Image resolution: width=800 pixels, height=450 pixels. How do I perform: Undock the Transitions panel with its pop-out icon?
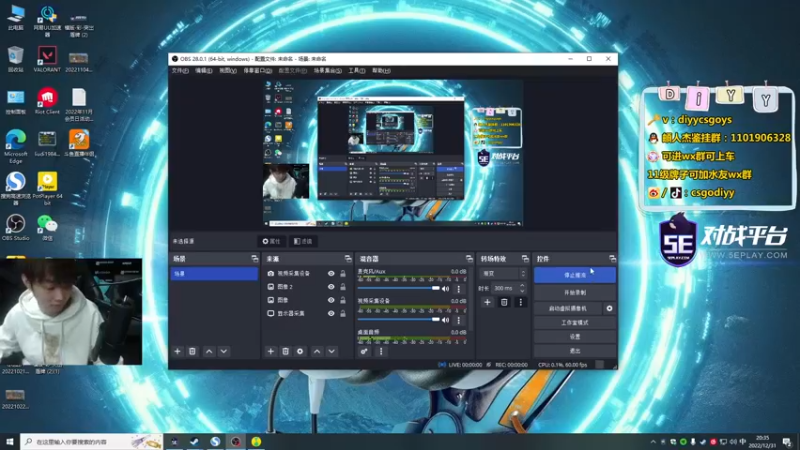pyautogui.click(x=525, y=259)
